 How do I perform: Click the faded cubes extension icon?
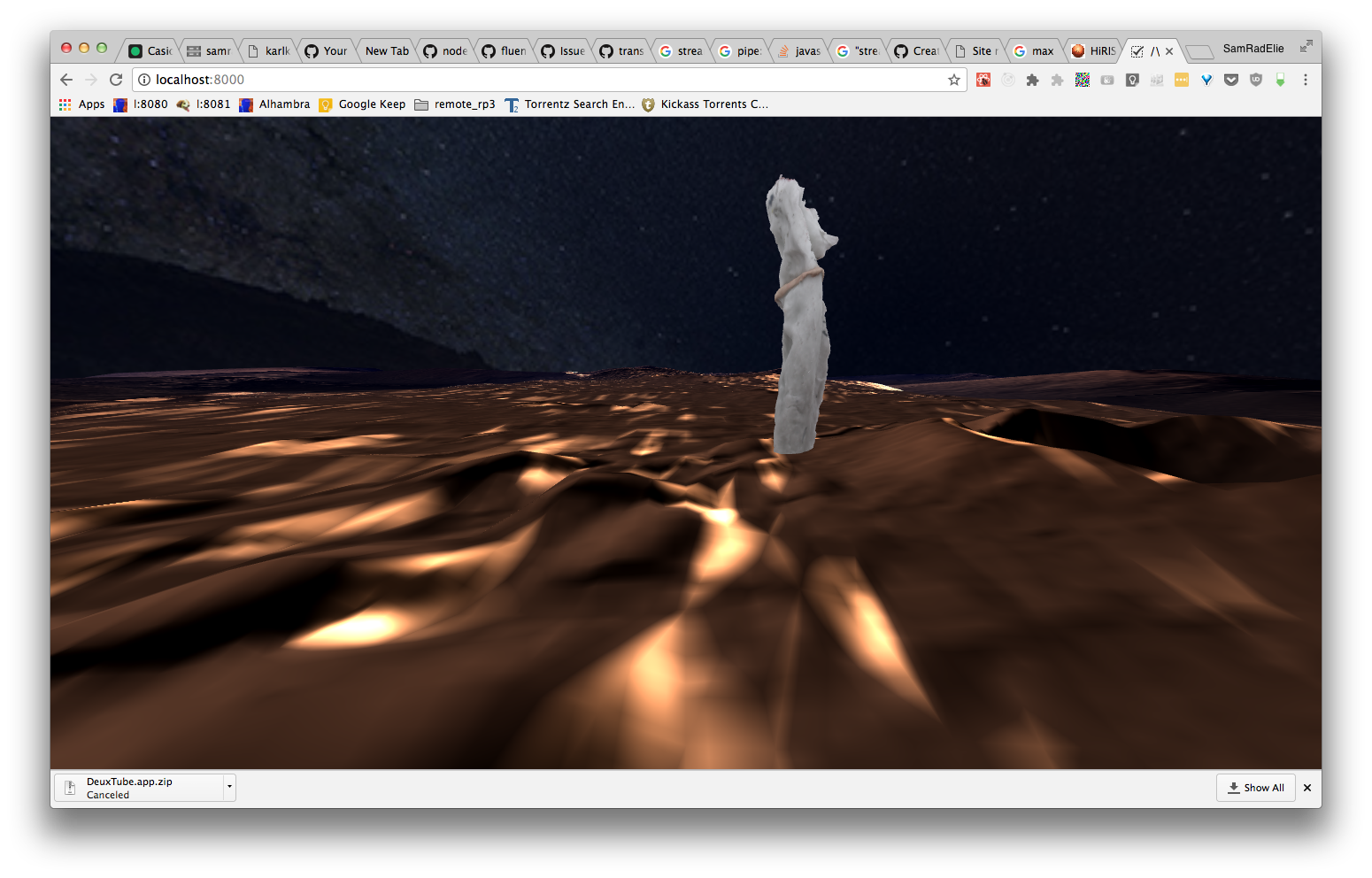[x=1157, y=80]
